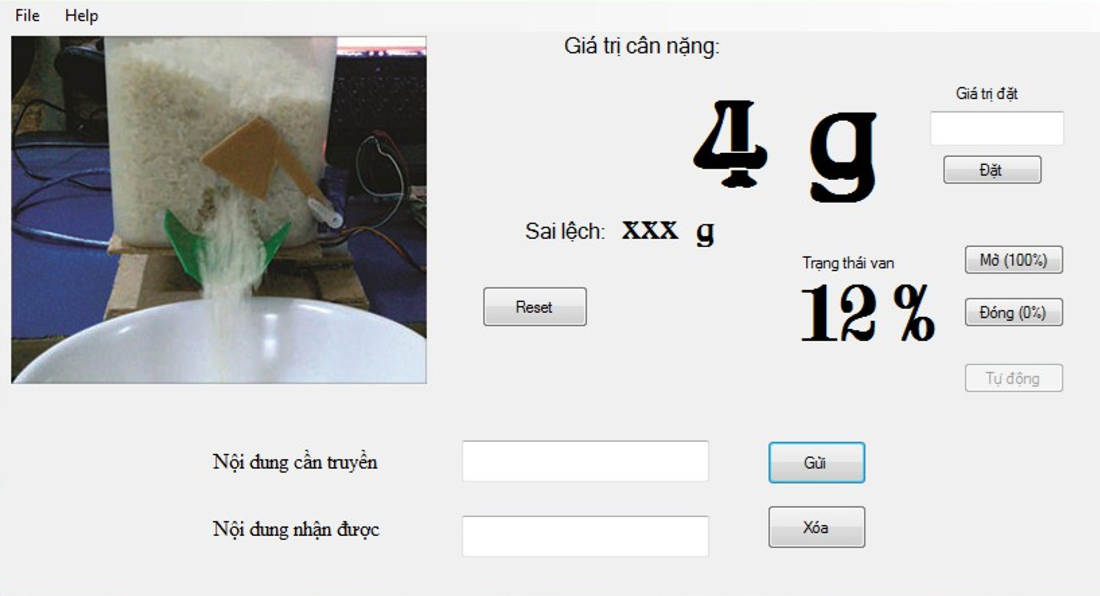Image resolution: width=1100 pixels, height=596 pixels.
Task: Focus the Nội dung cần truyền text box
Action: pos(585,461)
